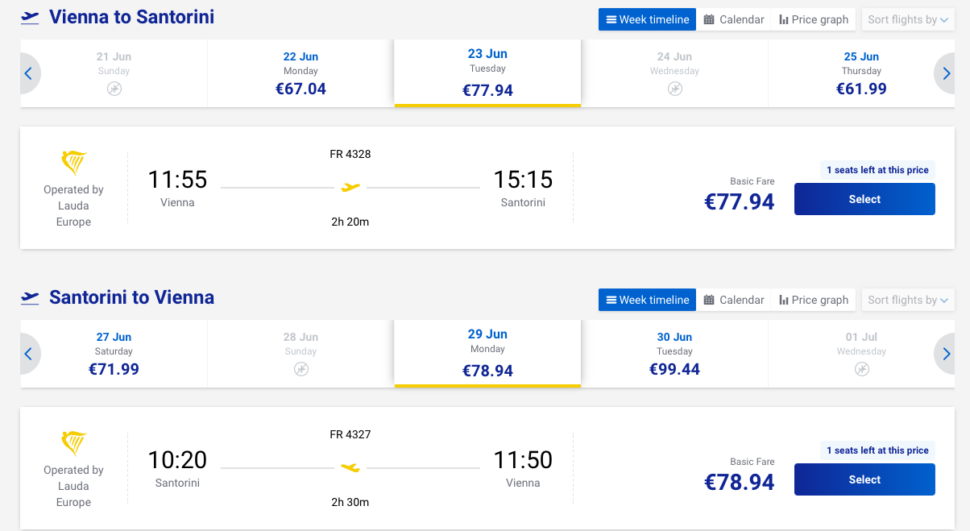Click return airplane icon beside Santorini to Vienna
The width and height of the screenshot is (970, 531).
click(x=30, y=298)
